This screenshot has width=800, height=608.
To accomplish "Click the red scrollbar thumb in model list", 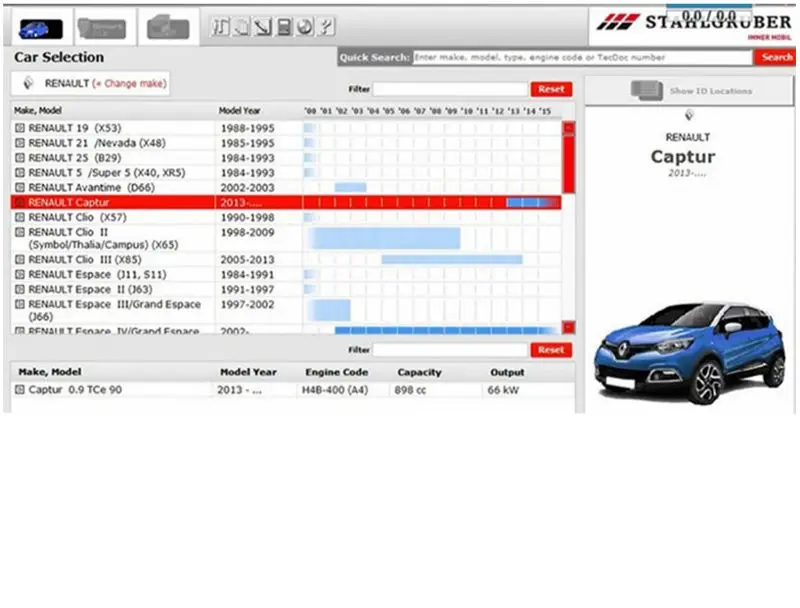I will (x=568, y=164).
